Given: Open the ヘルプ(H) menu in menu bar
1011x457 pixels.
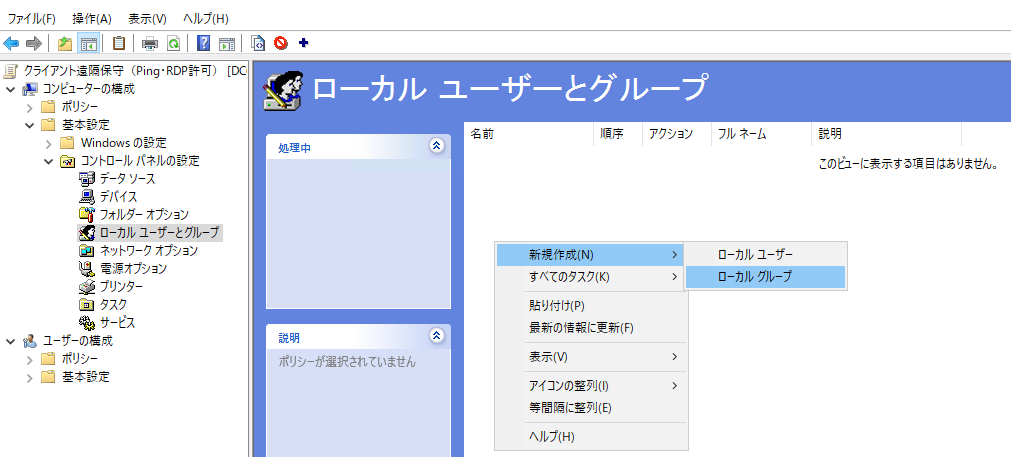Looking at the screenshot, I should 206,19.
